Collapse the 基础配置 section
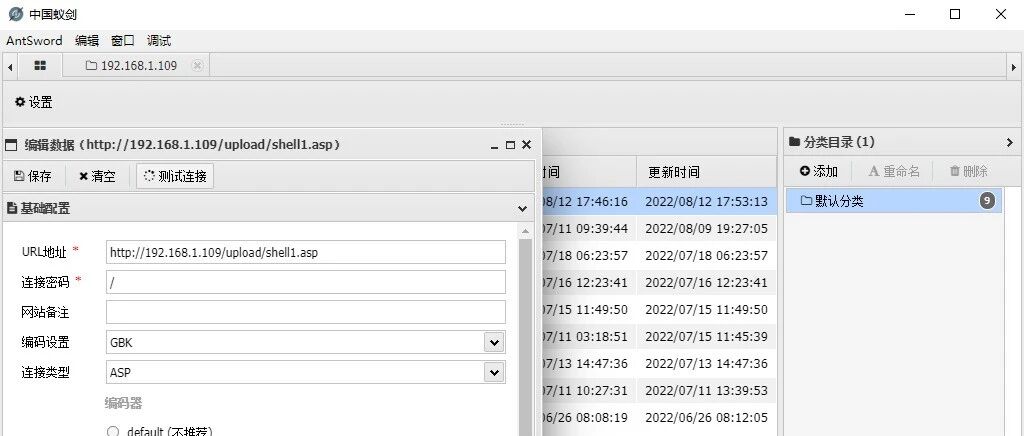Image resolution: width=1024 pixels, height=436 pixels. (522, 209)
